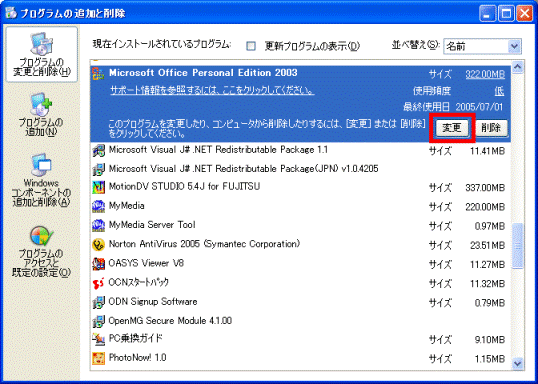Screen dimensions: 538x384
Task: Select PhotoNow! 1.0 entry
Action: click(137, 358)
